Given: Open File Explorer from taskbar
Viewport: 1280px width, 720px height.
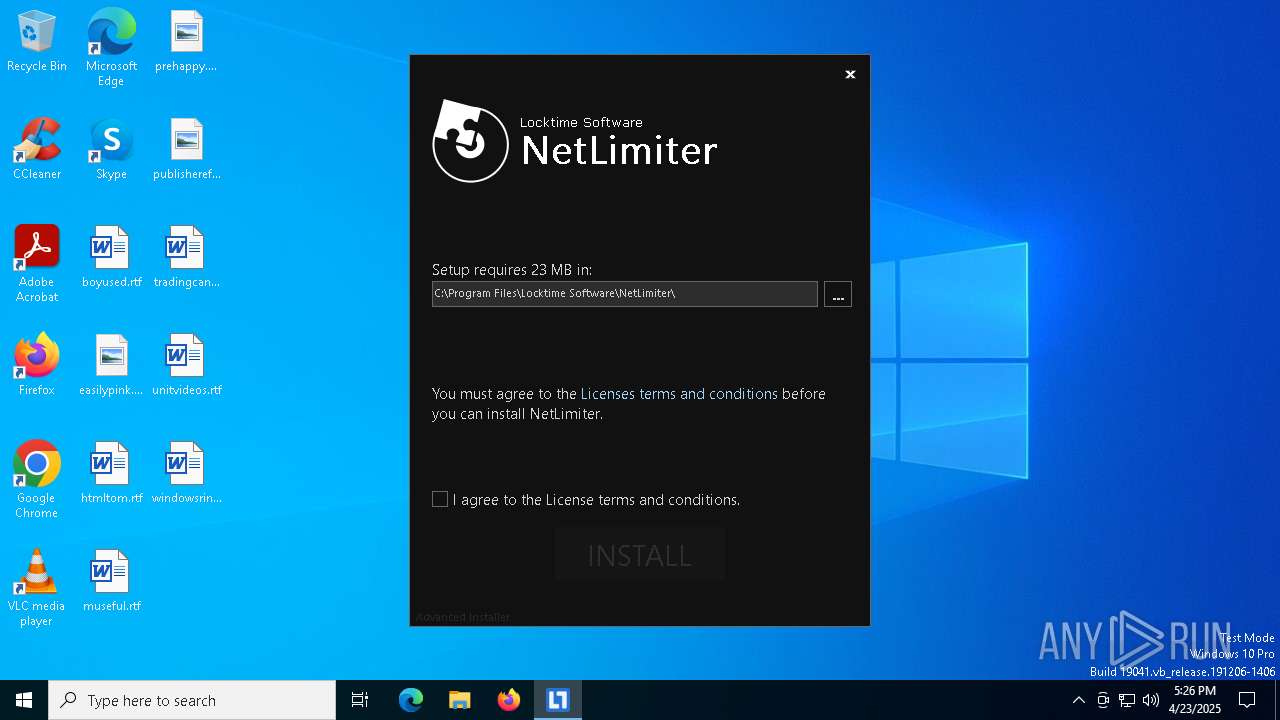Looking at the screenshot, I should (x=460, y=700).
